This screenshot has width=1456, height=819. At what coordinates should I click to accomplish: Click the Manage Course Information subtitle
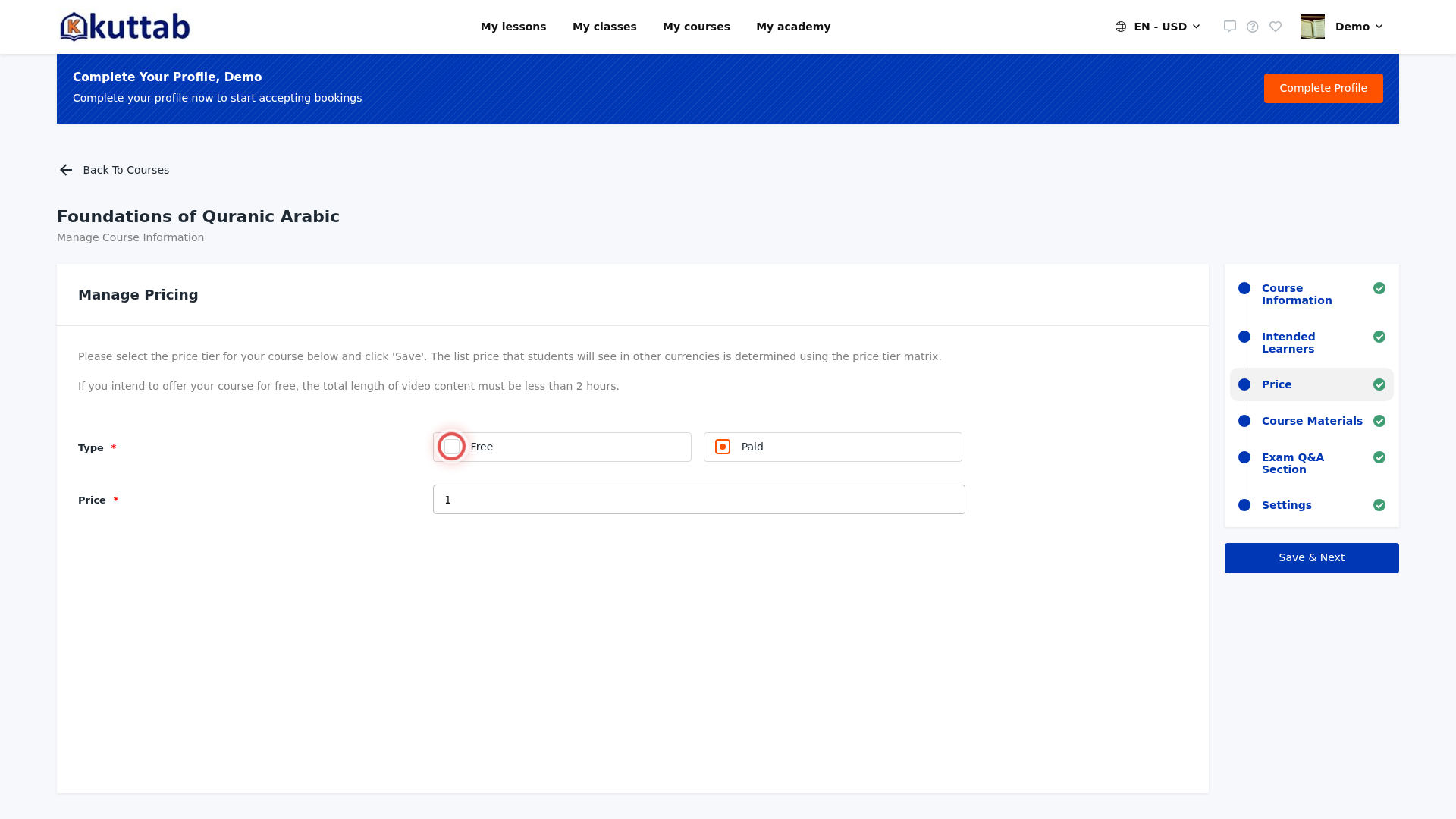click(130, 237)
